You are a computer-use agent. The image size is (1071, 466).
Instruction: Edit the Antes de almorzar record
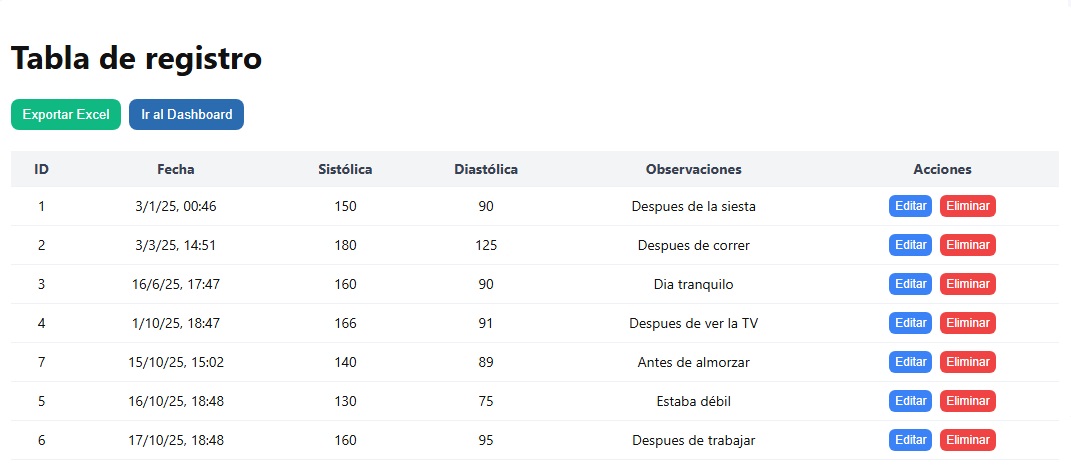coord(910,362)
